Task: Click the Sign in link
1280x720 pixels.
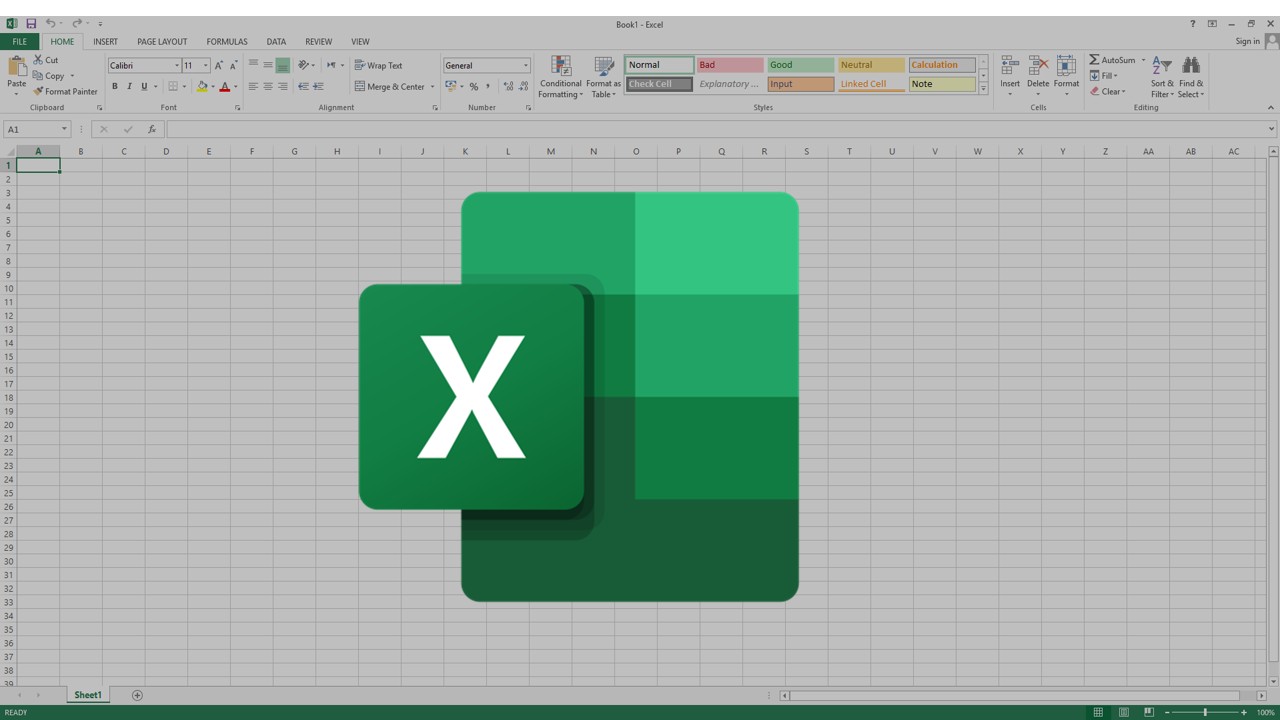Action: [1247, 41]
